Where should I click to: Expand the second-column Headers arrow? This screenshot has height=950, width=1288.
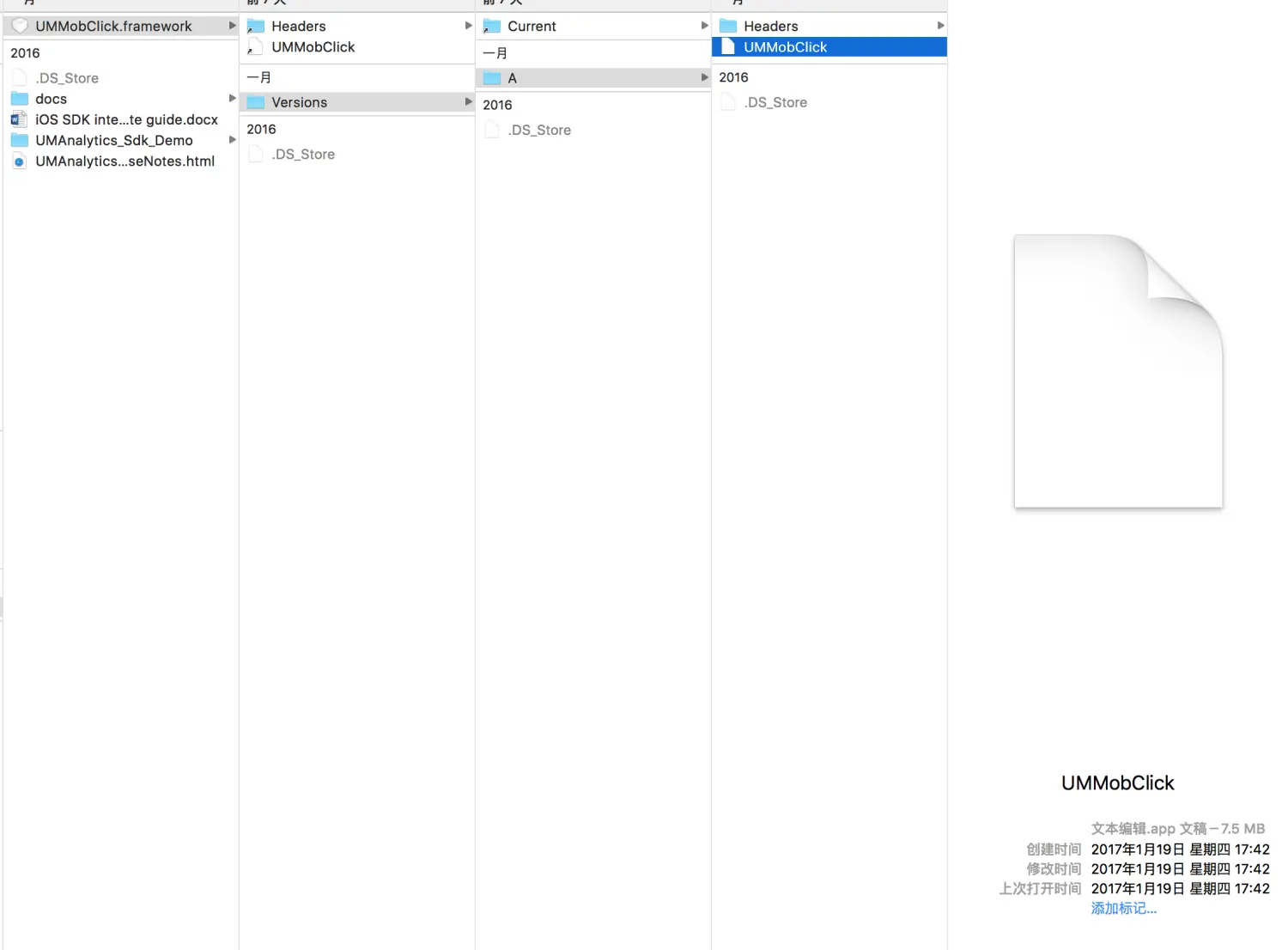tap(468, 26)
